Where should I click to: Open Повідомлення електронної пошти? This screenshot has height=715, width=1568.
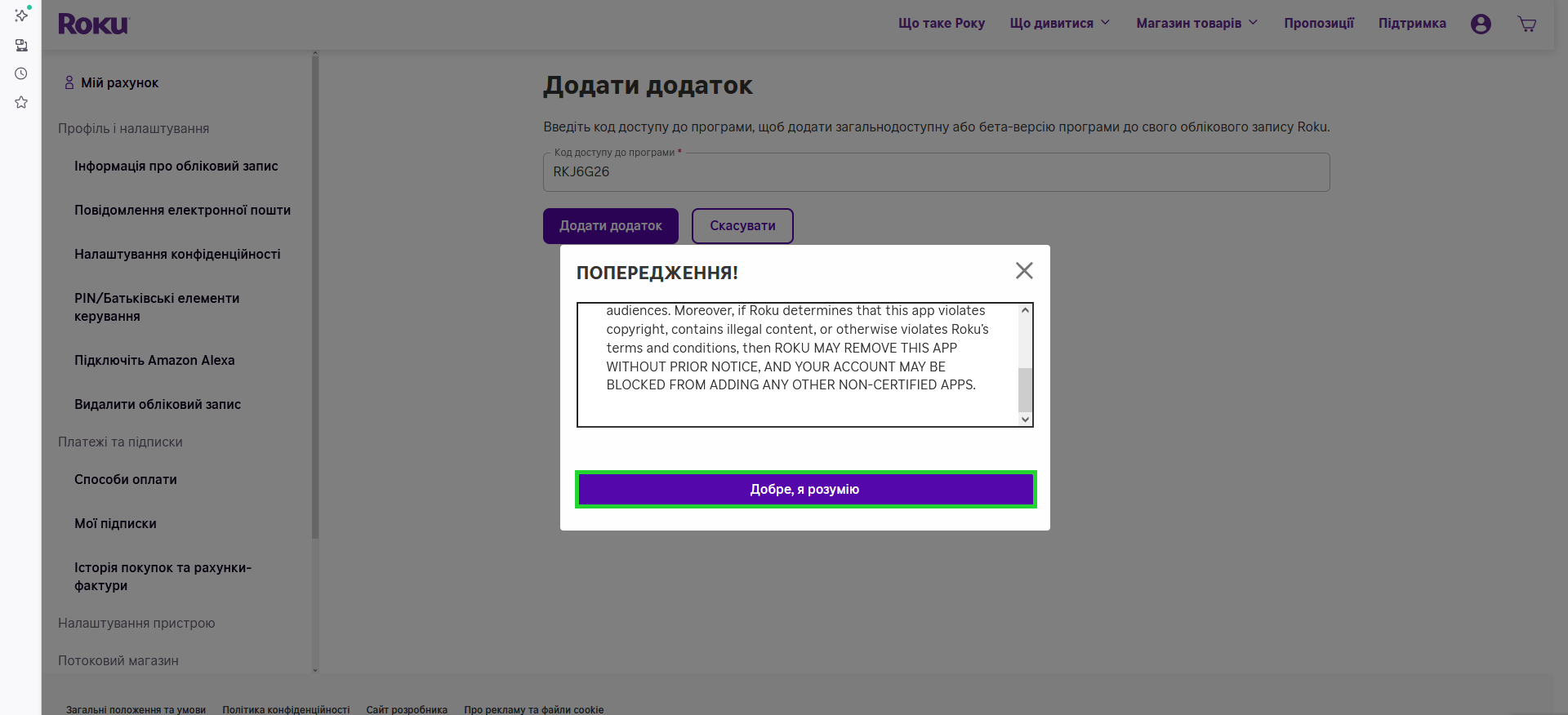182,210
